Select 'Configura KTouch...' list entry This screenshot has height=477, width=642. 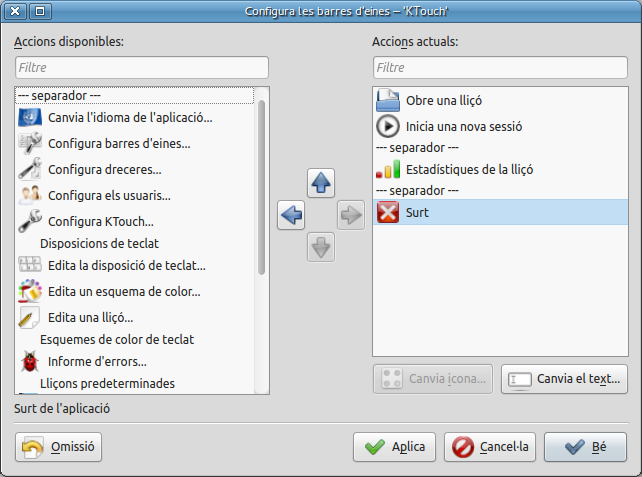[100, 220]
